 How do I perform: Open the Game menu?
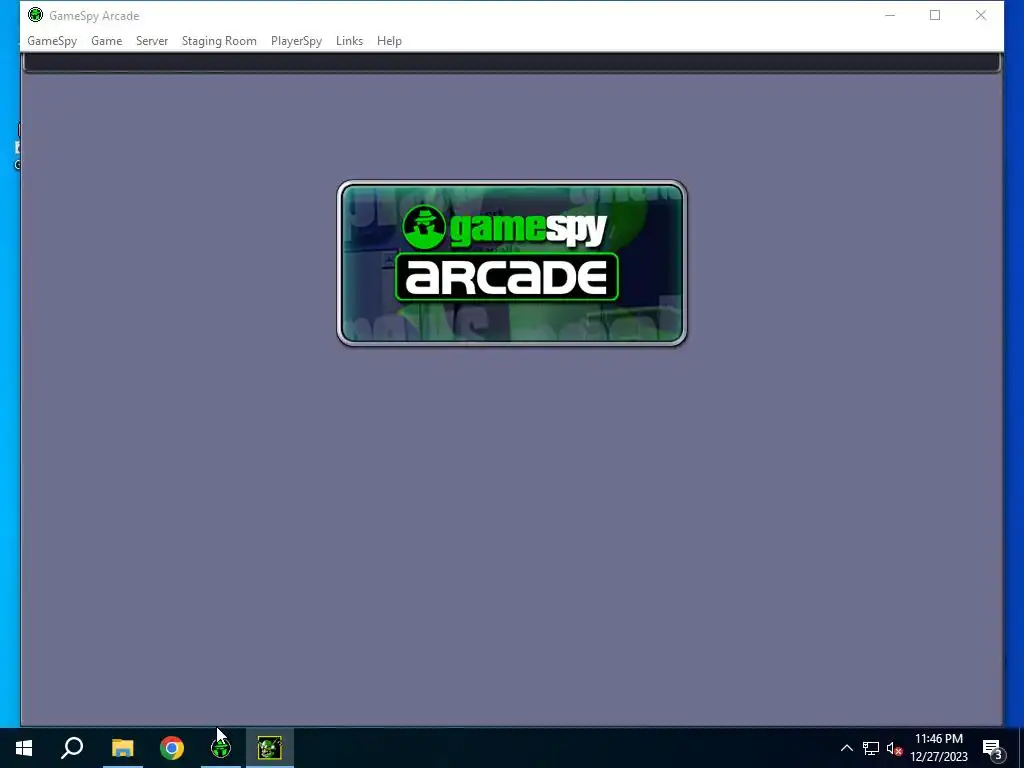point(106,40)
